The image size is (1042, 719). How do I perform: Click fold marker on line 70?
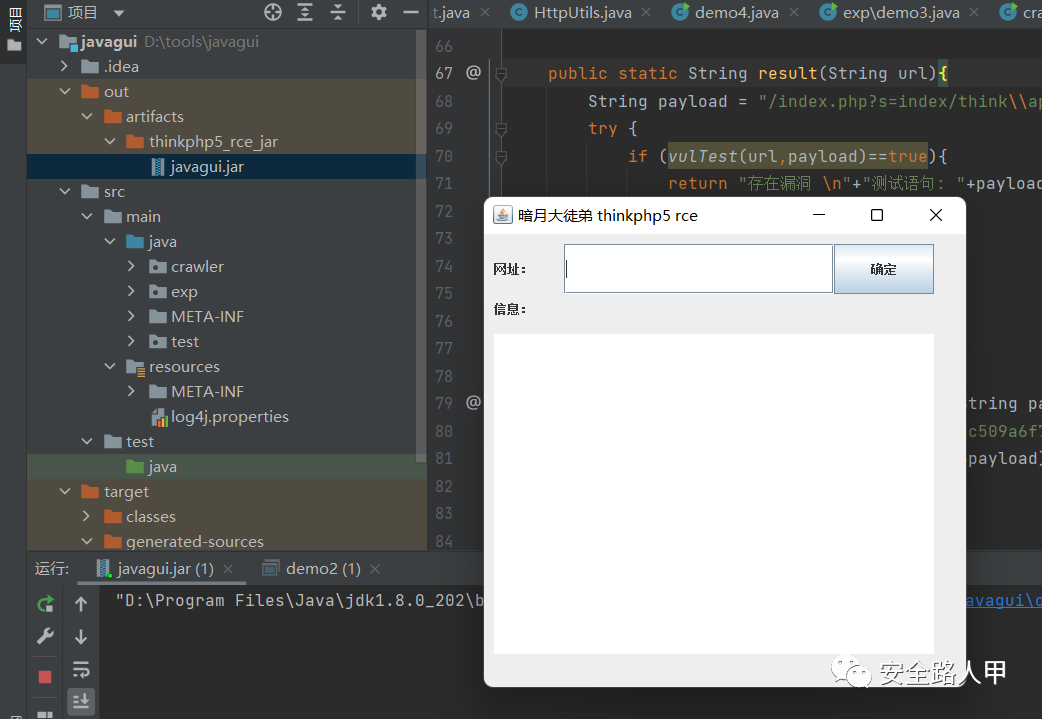502,157
